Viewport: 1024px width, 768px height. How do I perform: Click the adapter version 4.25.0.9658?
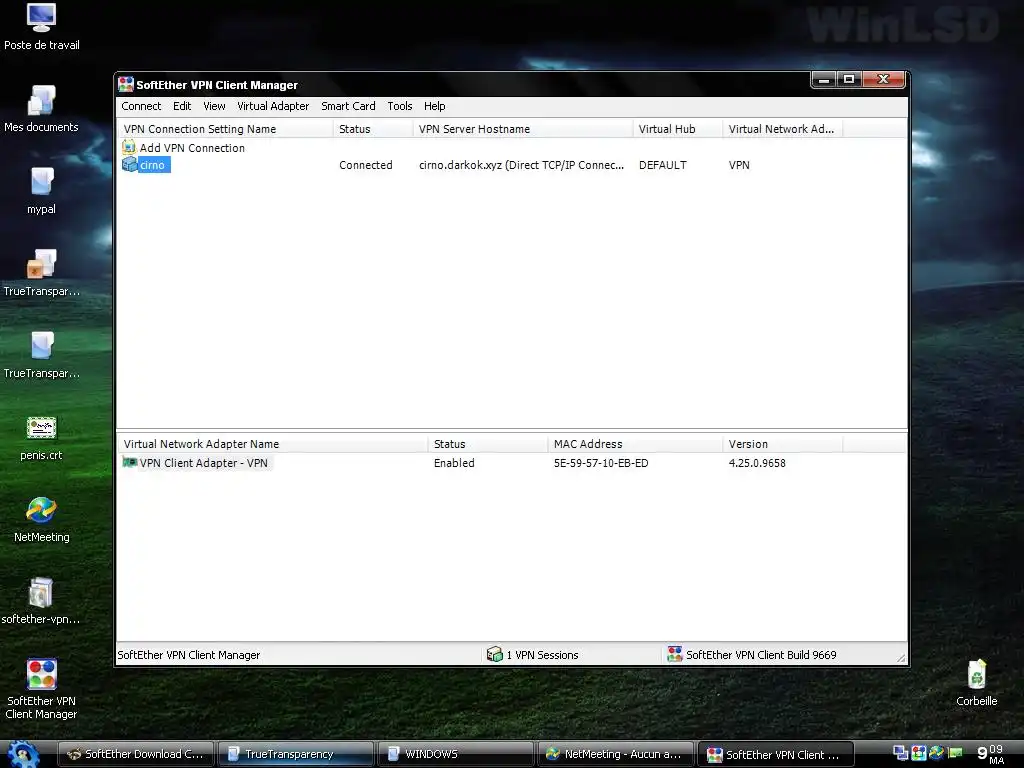757,462
